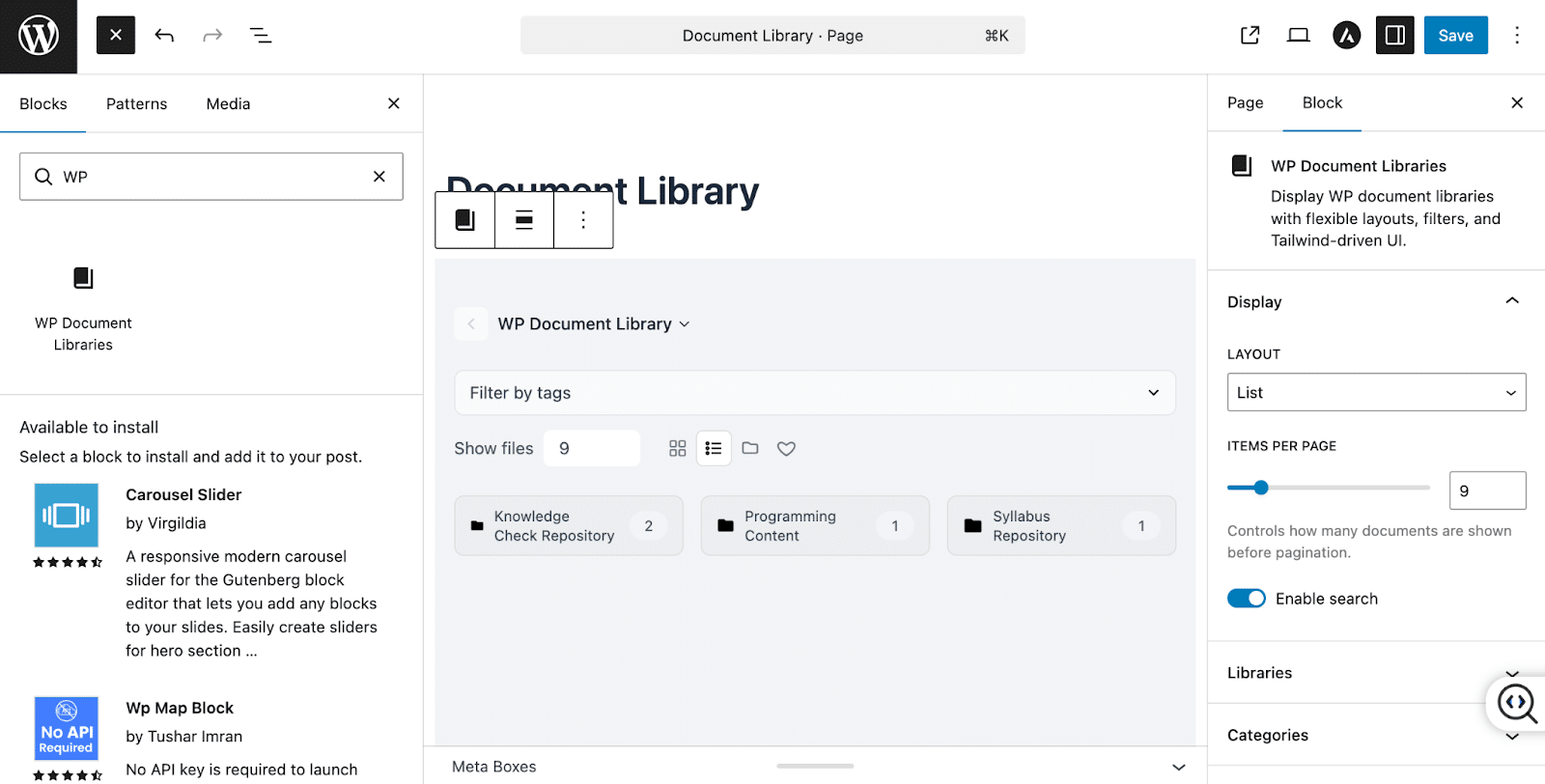Click the floating code search icon

pos(1517,703)
